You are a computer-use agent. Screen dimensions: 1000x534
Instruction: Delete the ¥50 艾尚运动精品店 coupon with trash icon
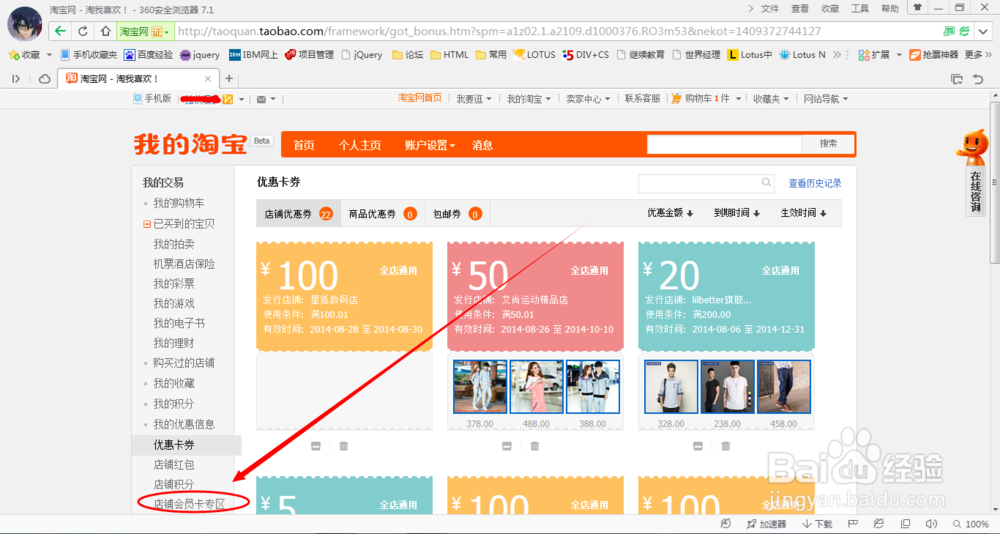point(534,446)
